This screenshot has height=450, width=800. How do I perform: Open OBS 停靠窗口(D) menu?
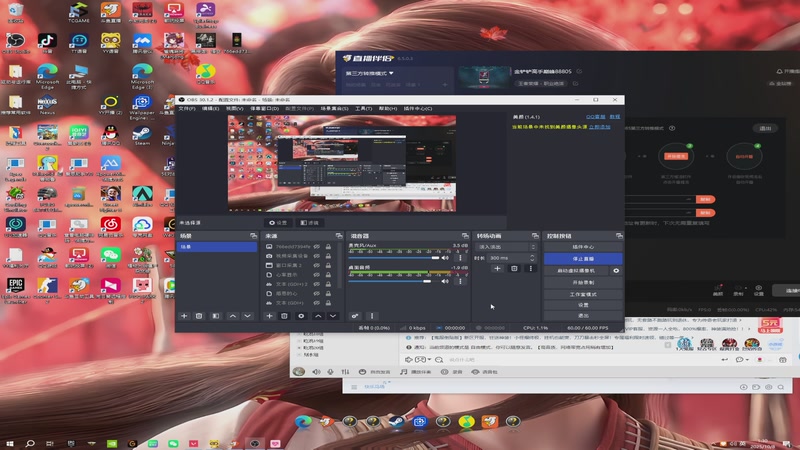click(x=265, y=109)
